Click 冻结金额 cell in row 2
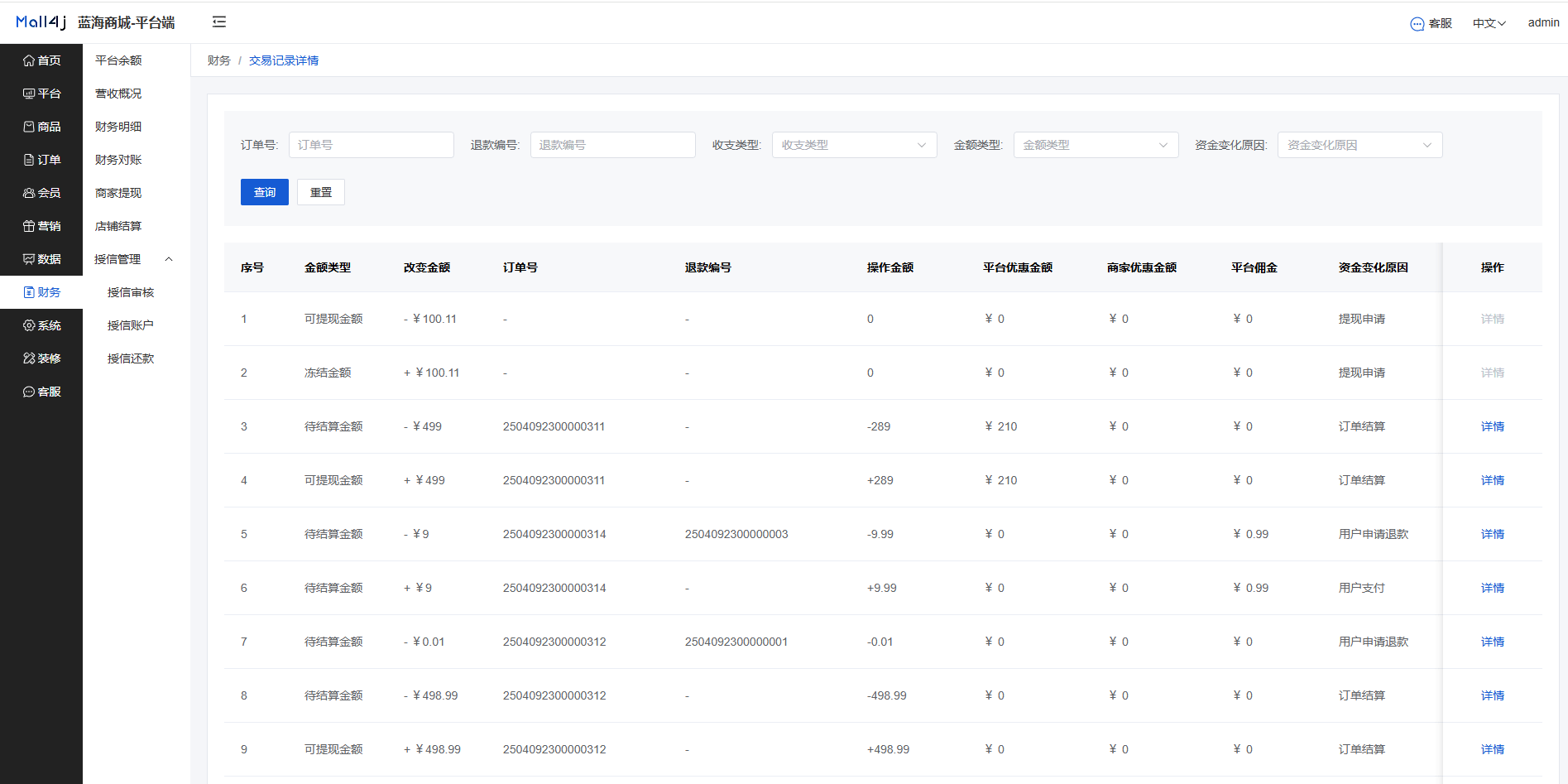This screenshot has height=784, width=1568. [328, 373]
